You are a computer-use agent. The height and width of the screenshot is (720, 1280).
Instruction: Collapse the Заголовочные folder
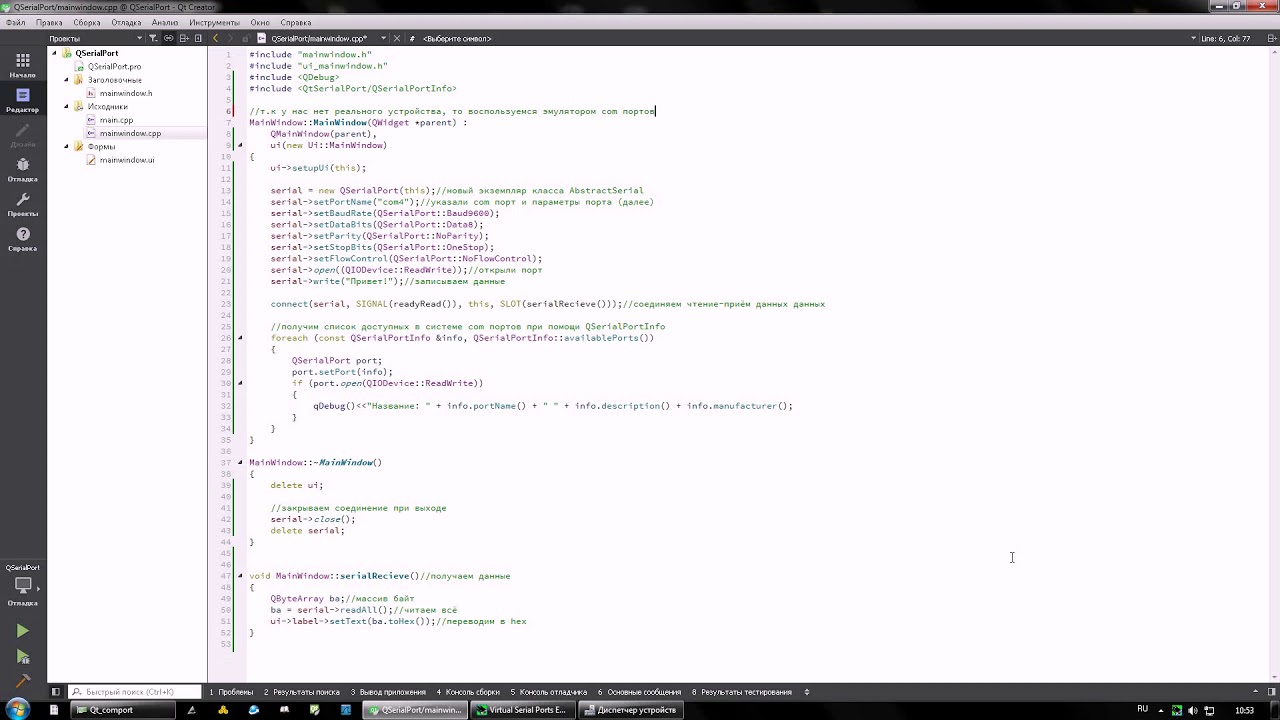tap(66, 80)
